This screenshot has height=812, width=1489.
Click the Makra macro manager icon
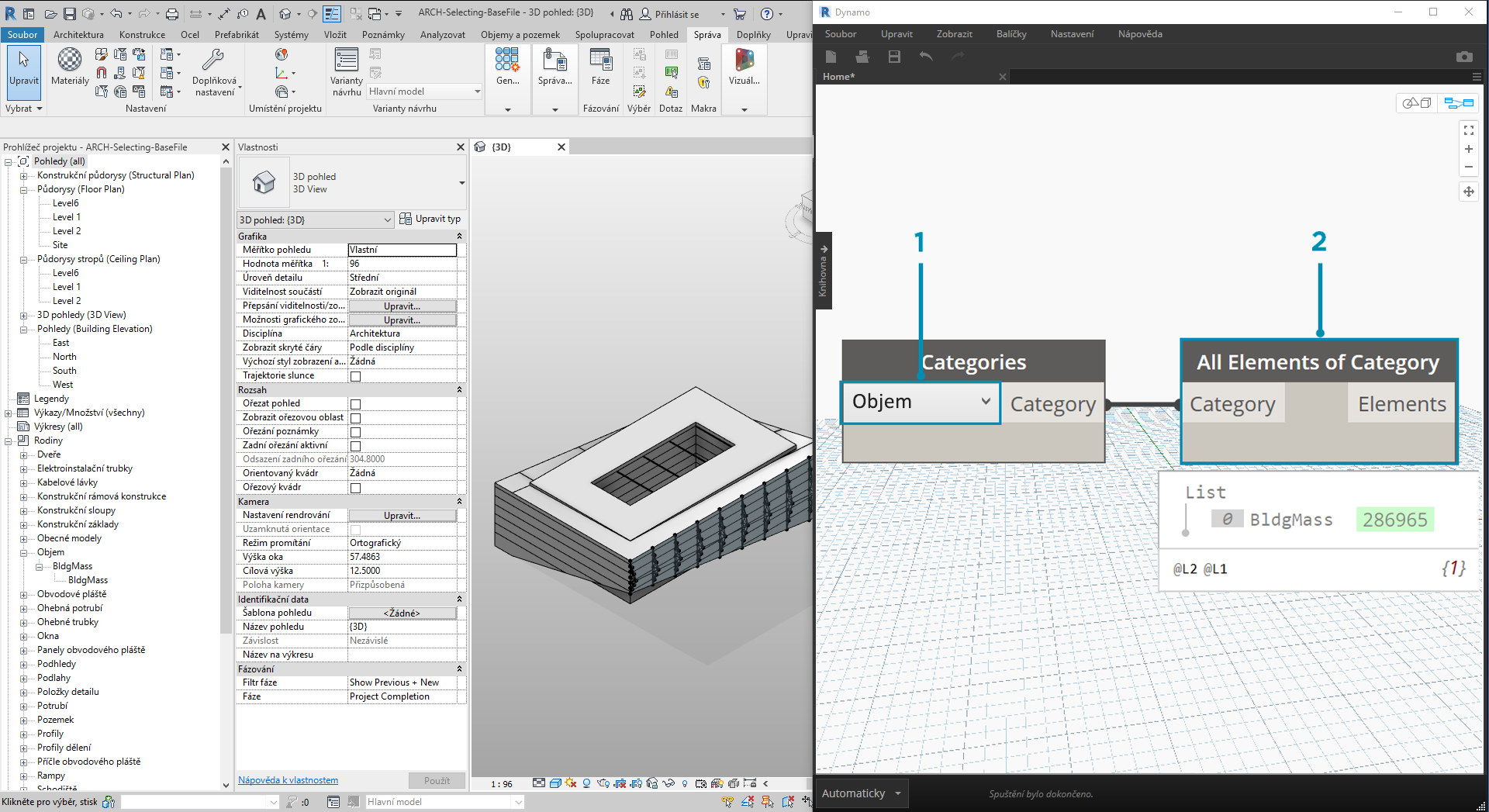coord(703,64)
